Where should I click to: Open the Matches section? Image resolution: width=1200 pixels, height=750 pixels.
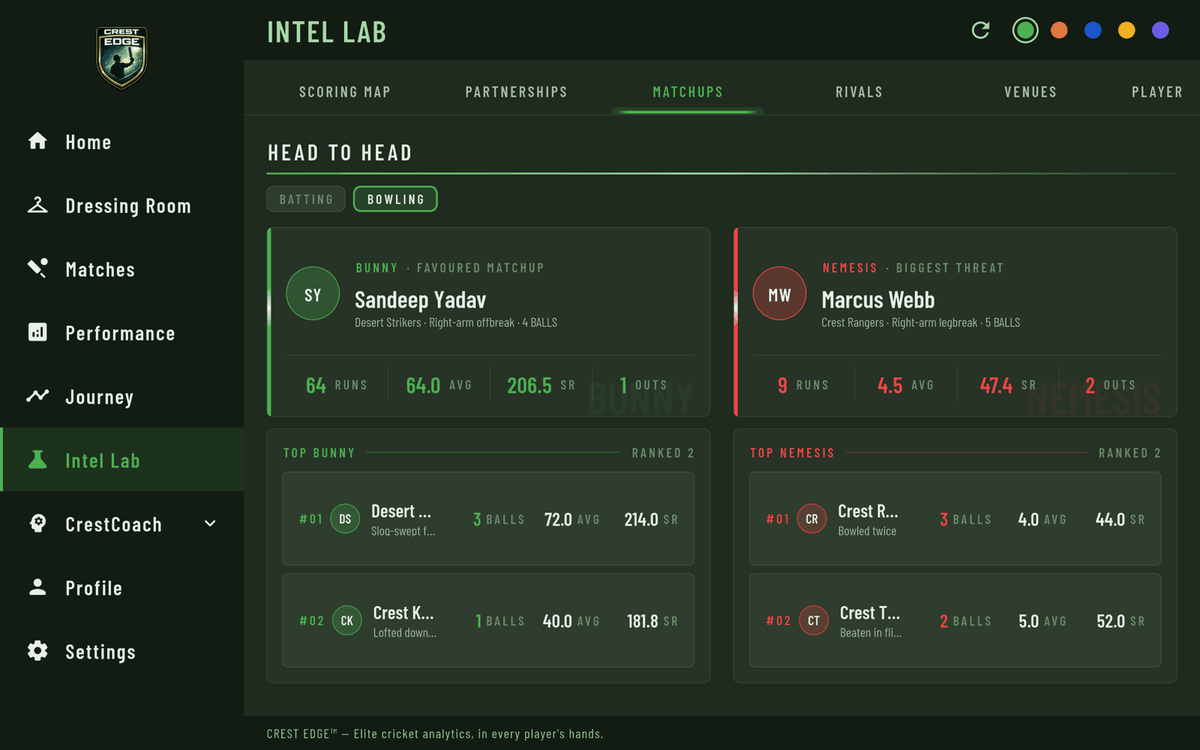121,270
